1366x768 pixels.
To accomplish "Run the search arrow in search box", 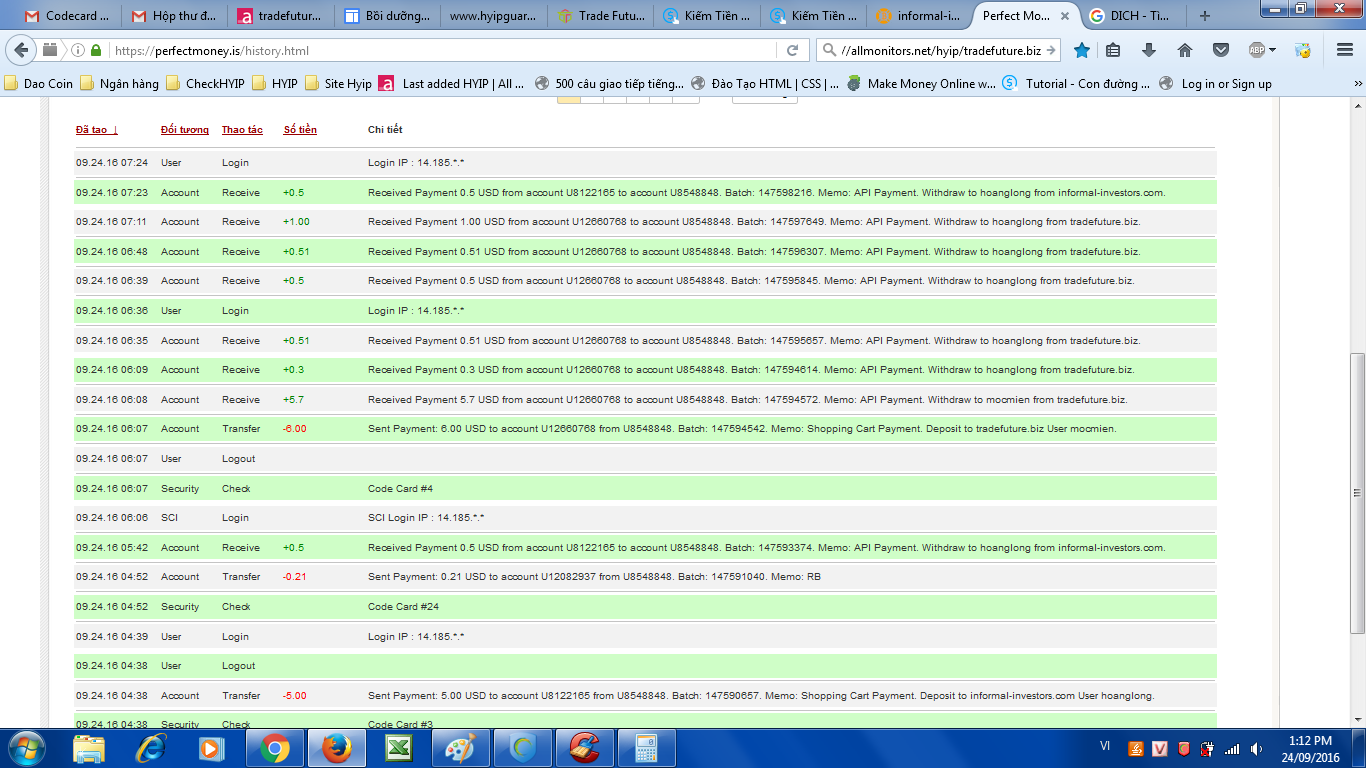I will point(1050,50).
